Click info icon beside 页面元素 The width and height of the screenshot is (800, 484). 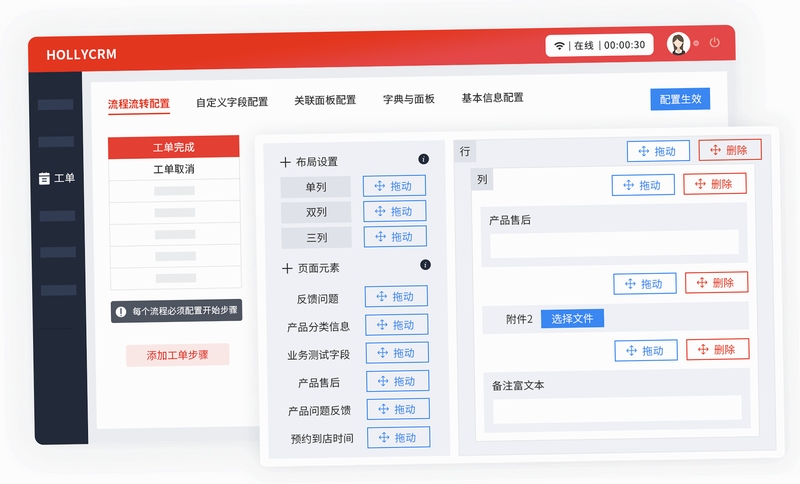click(x=425, y=265)
